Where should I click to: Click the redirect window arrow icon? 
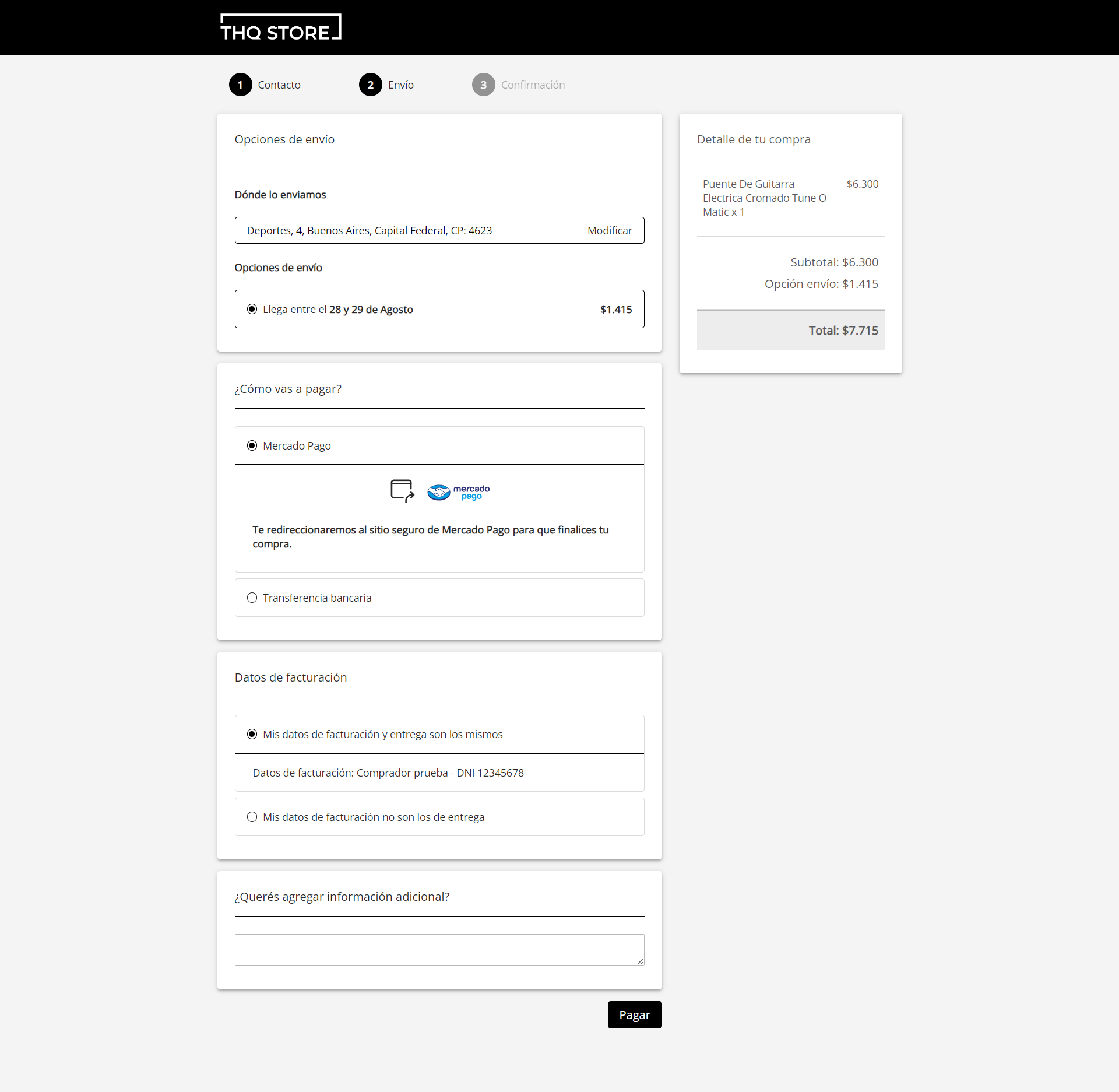click(402, 491)
